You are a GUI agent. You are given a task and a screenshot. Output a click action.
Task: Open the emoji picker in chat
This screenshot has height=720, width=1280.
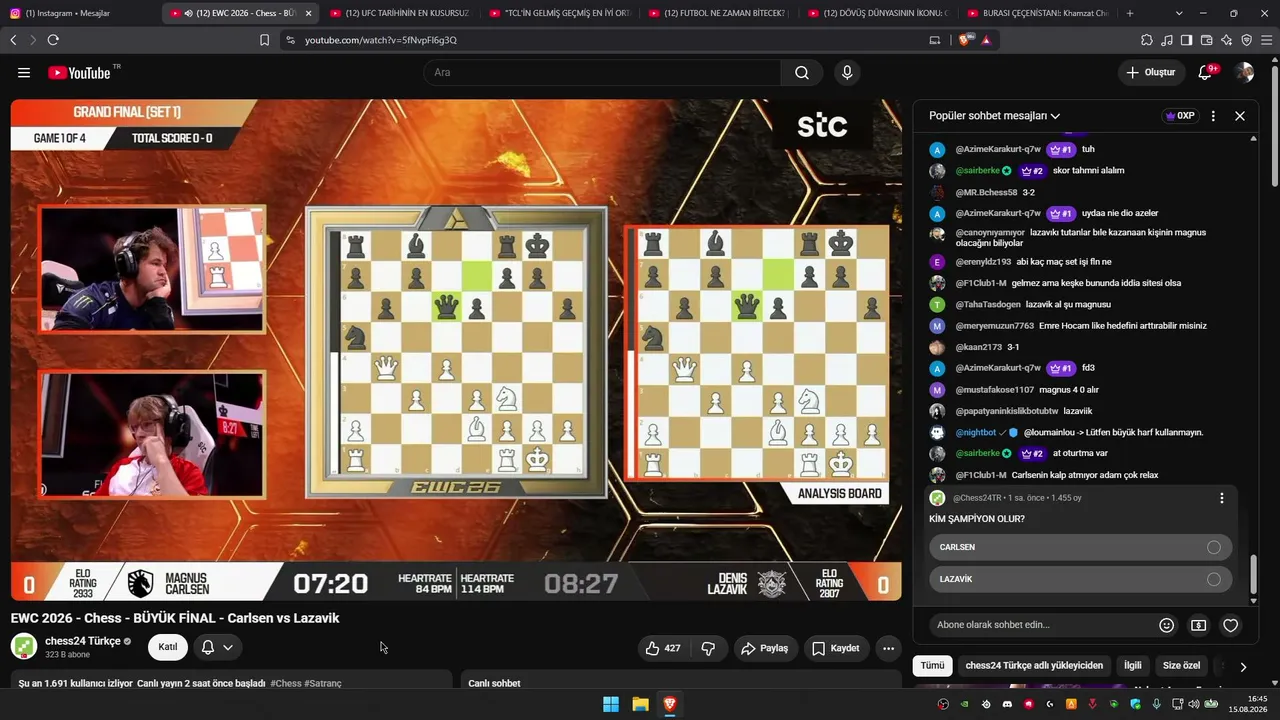(x=1166, y=625)
